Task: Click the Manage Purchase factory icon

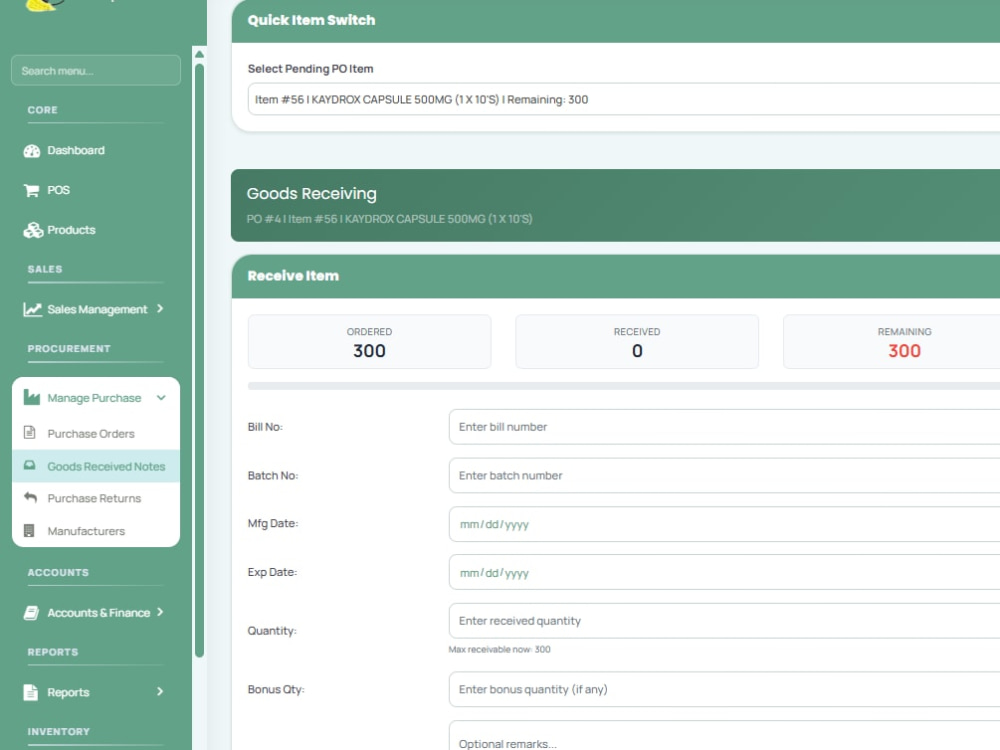Action: click(32, 397)
